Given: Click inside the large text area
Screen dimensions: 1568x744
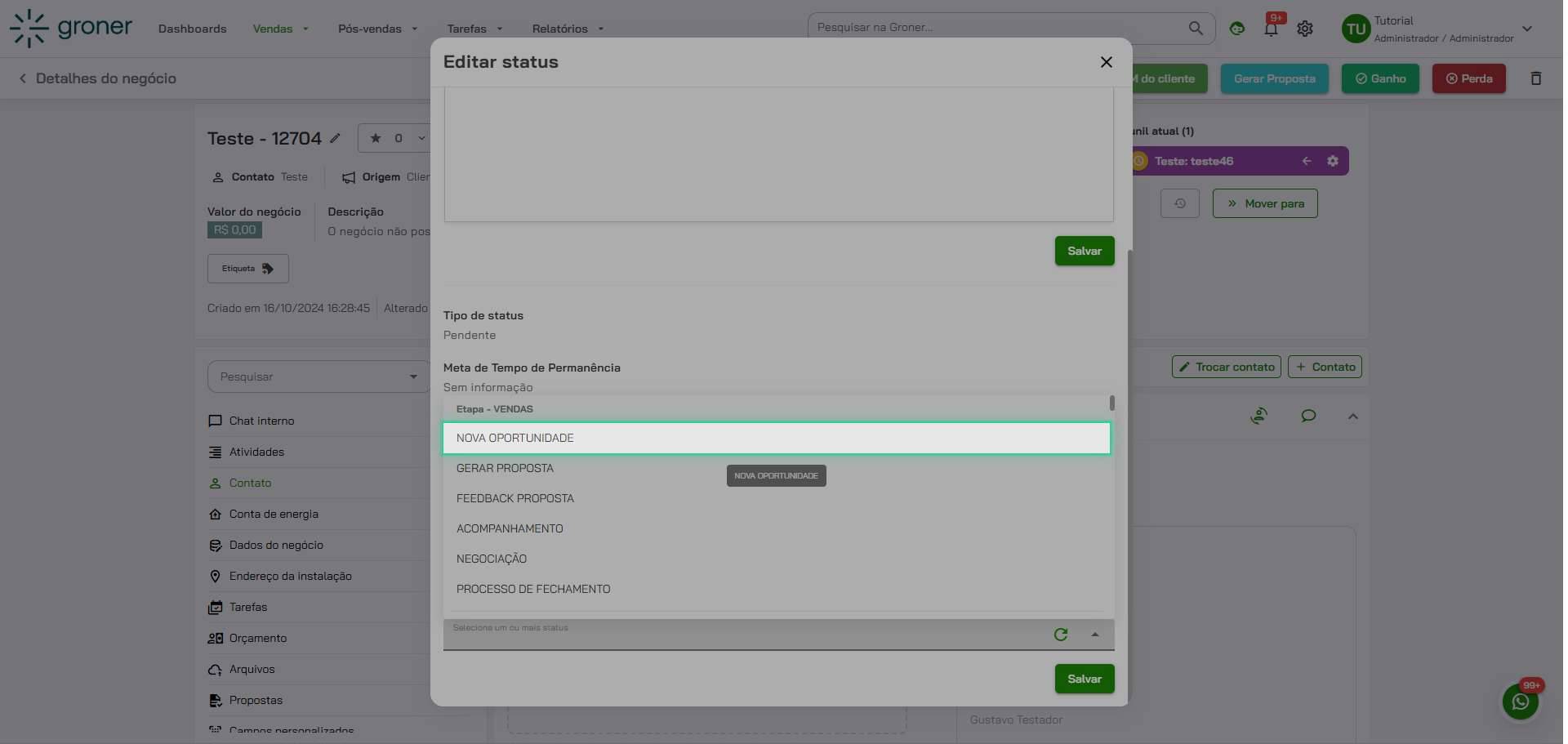Looking at the screenshot, I should pyautogui.click(x=778, y=154).
